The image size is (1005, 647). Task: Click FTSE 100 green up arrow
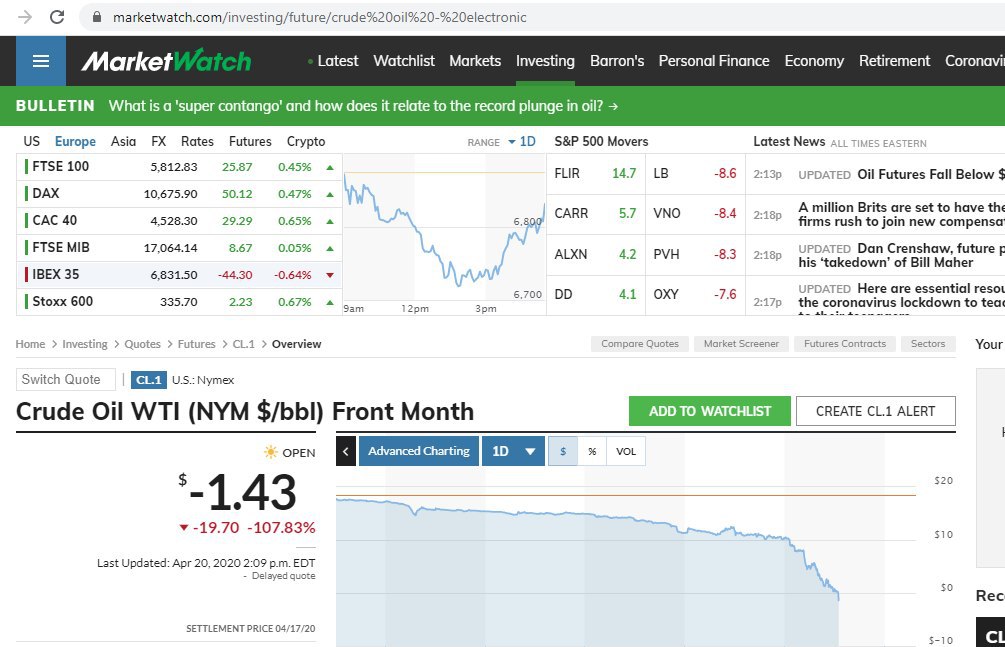pyautogui.click(x=330, y=167)
